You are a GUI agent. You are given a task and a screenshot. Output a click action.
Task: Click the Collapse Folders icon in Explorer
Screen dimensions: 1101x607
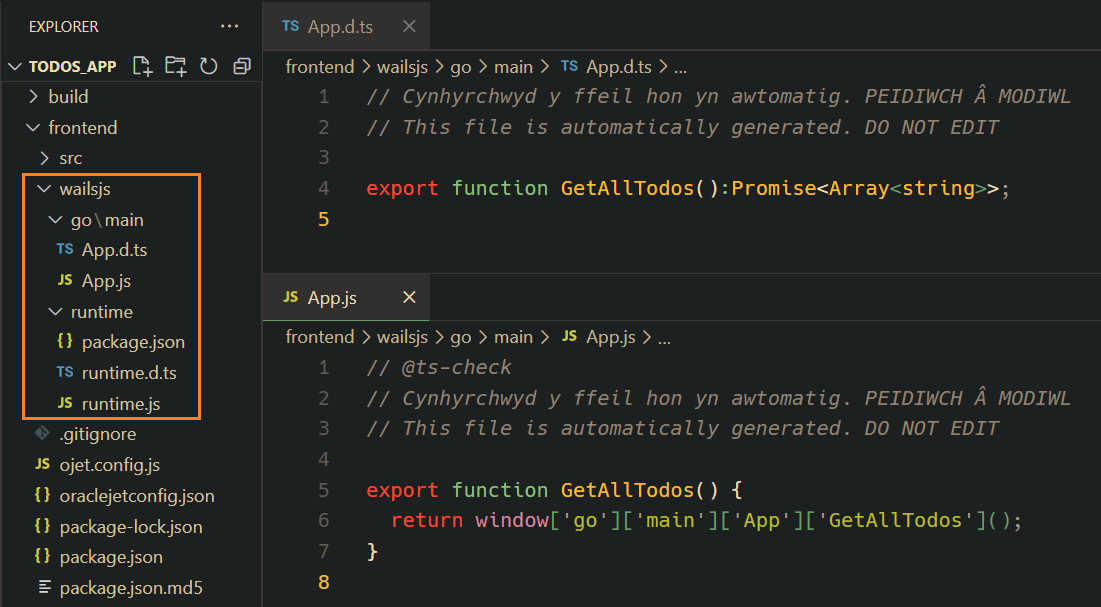point(240,66)
